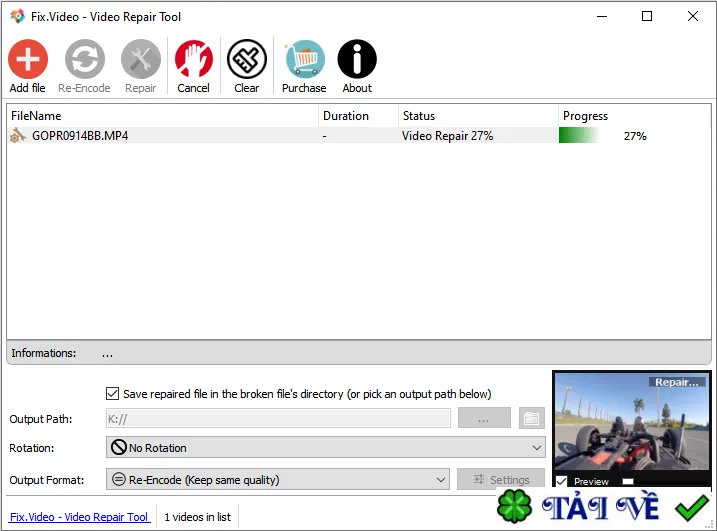Click the repair preview thumbnail
This screenshot has height=531, width=717.
coord(632,422)
